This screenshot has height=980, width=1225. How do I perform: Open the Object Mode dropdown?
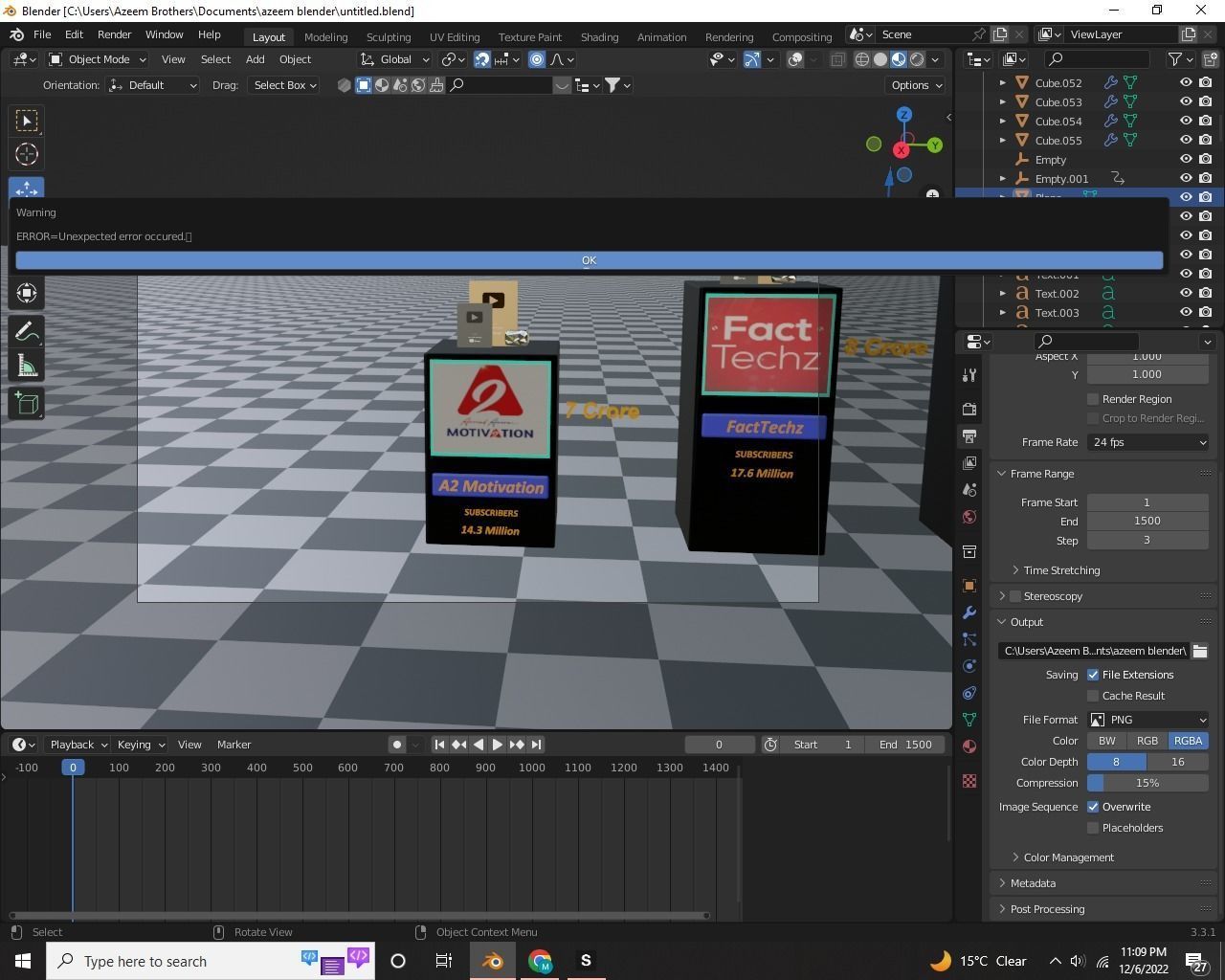tap(97, 59)
